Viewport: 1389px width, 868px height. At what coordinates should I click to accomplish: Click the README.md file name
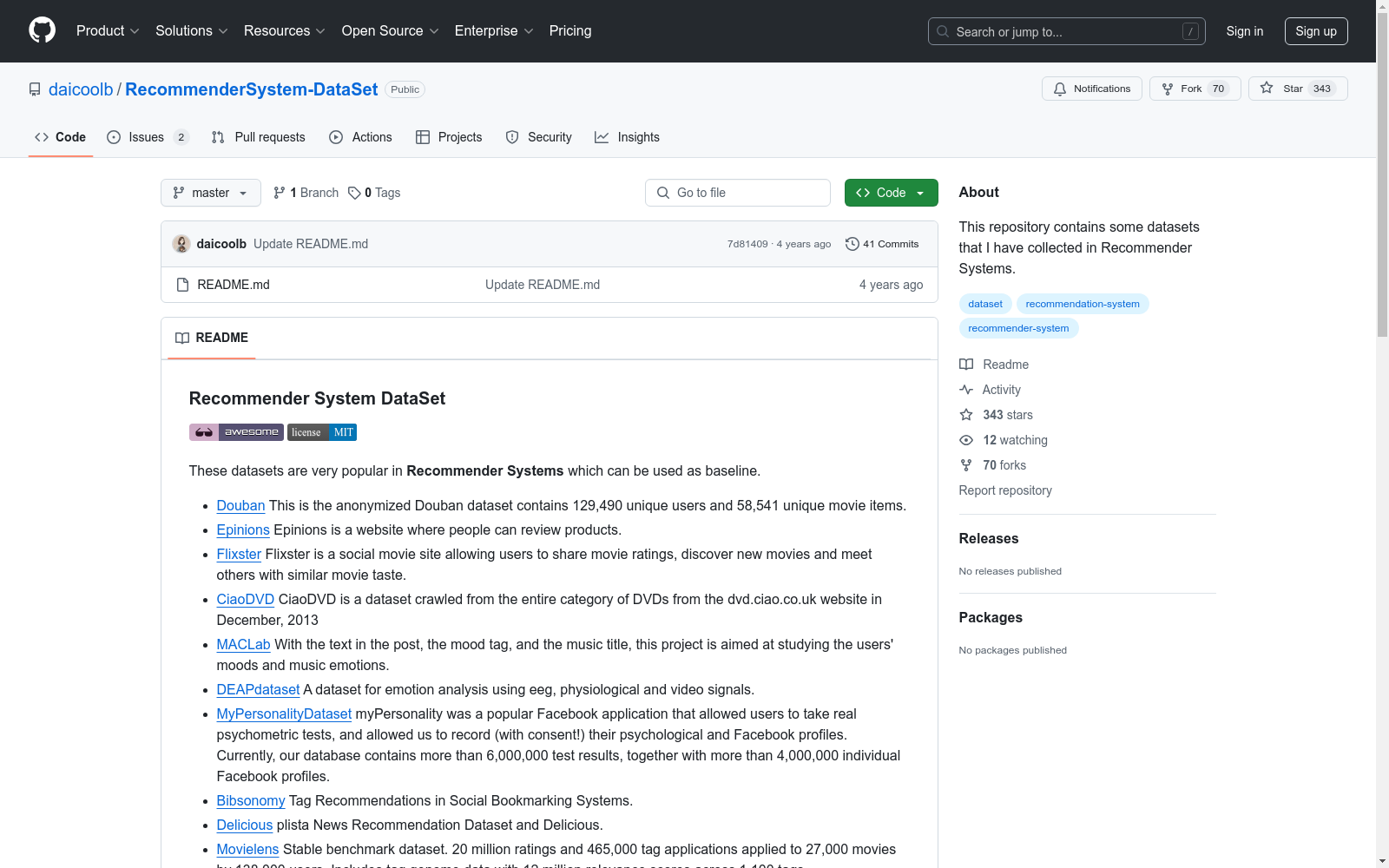234,285
